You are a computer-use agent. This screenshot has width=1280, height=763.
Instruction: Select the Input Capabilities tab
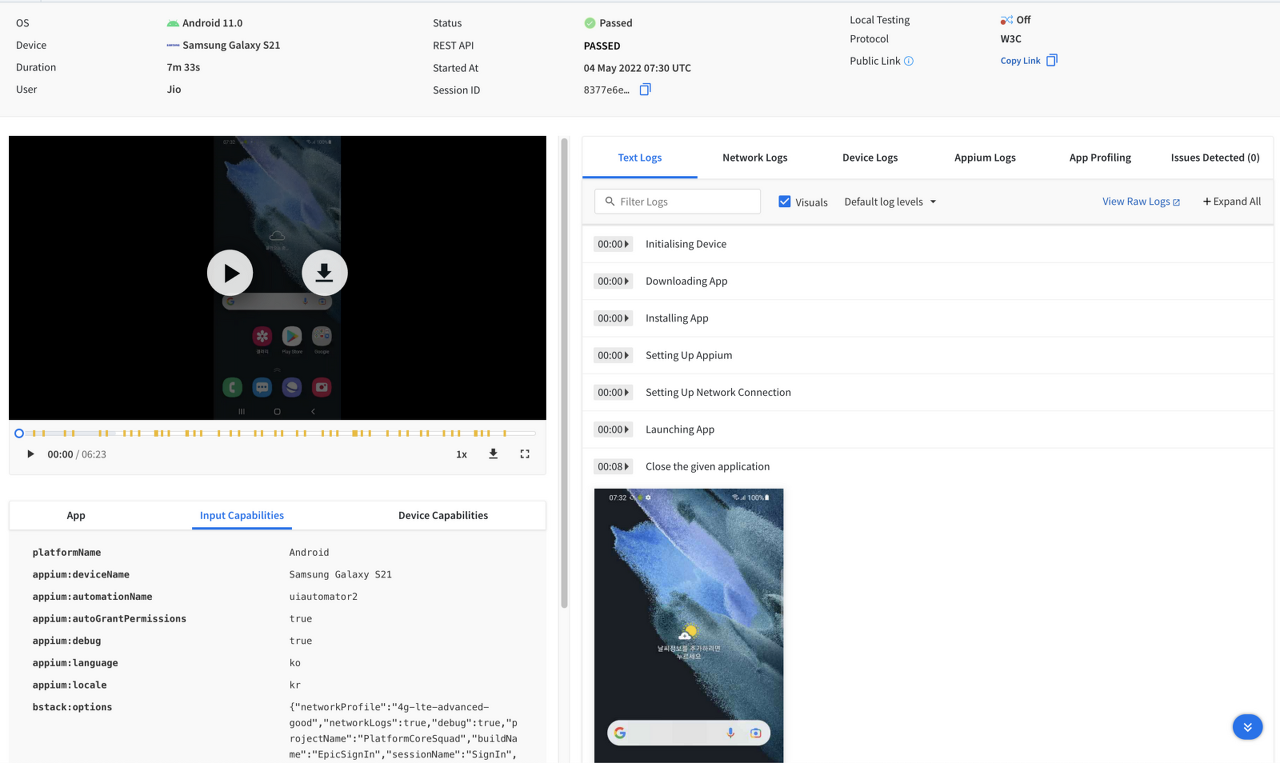coord(242,516)
